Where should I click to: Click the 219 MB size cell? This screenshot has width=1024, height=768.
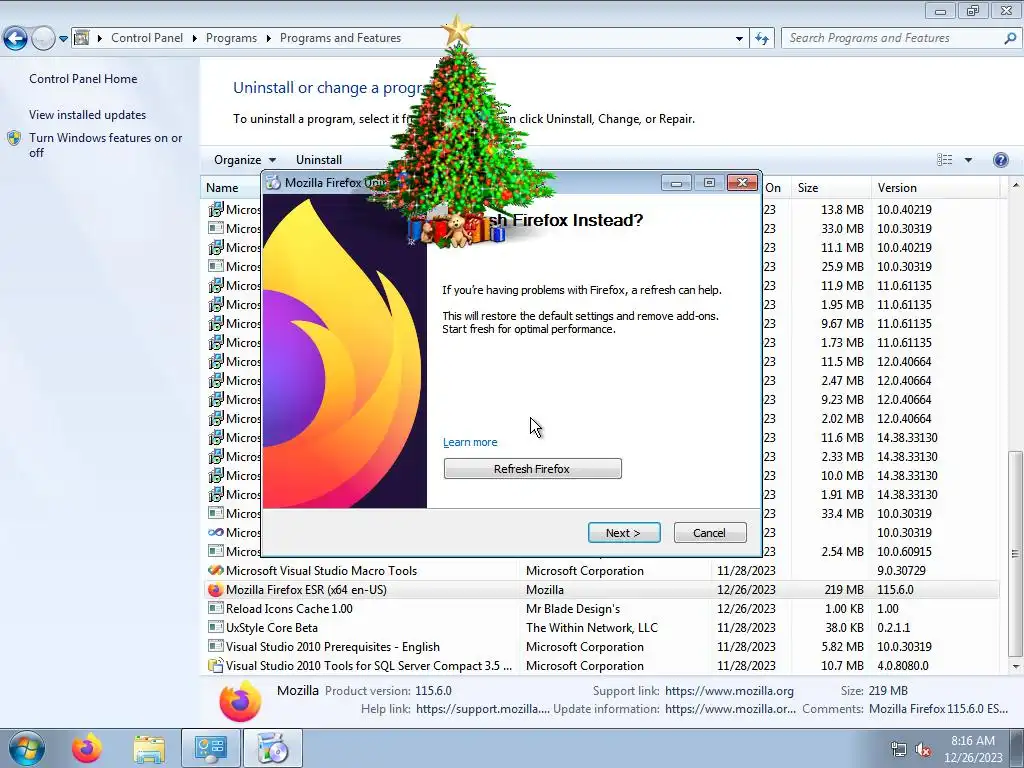(844, 589)
